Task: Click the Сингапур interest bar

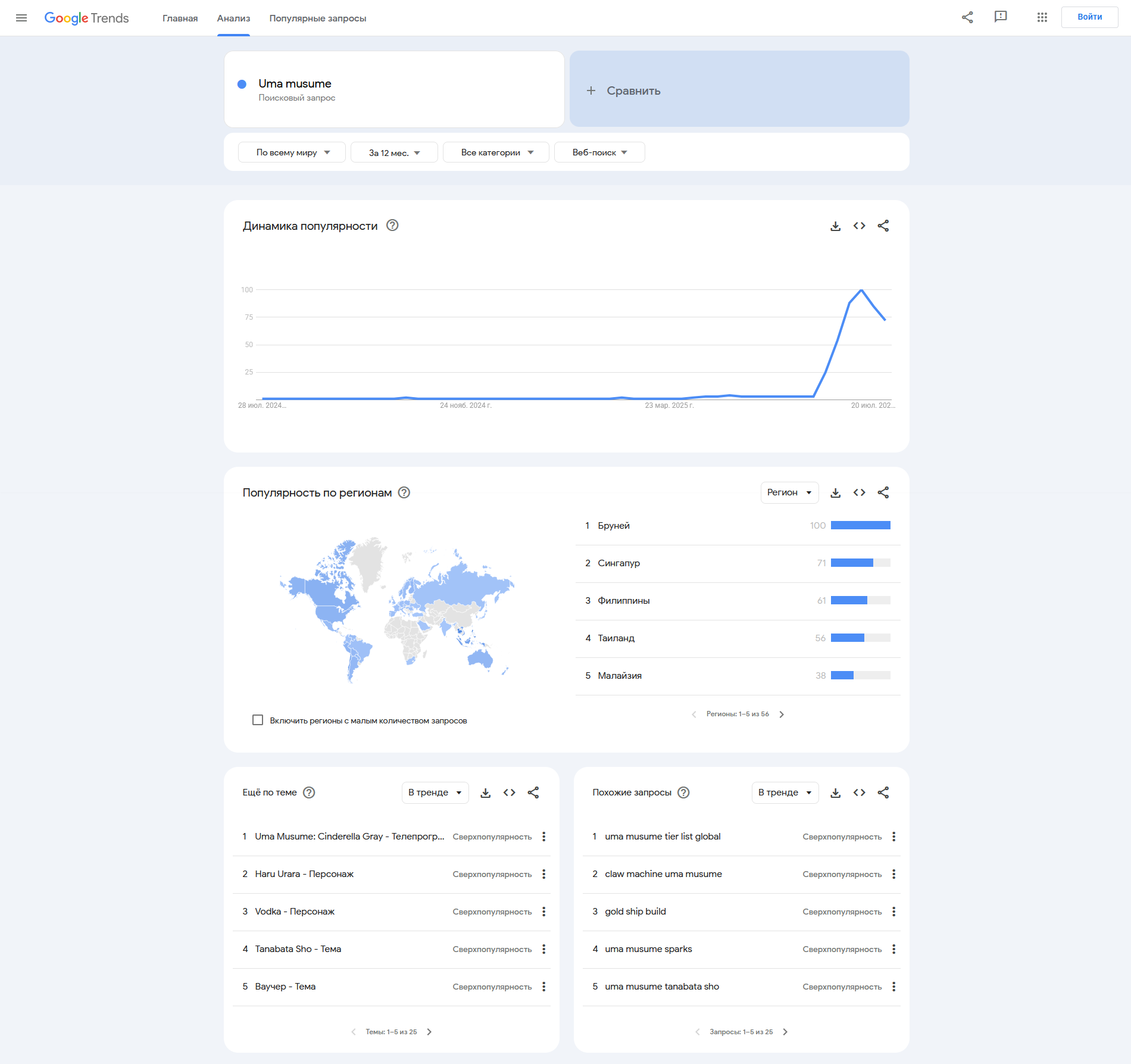Action: (x=861, y=563)
